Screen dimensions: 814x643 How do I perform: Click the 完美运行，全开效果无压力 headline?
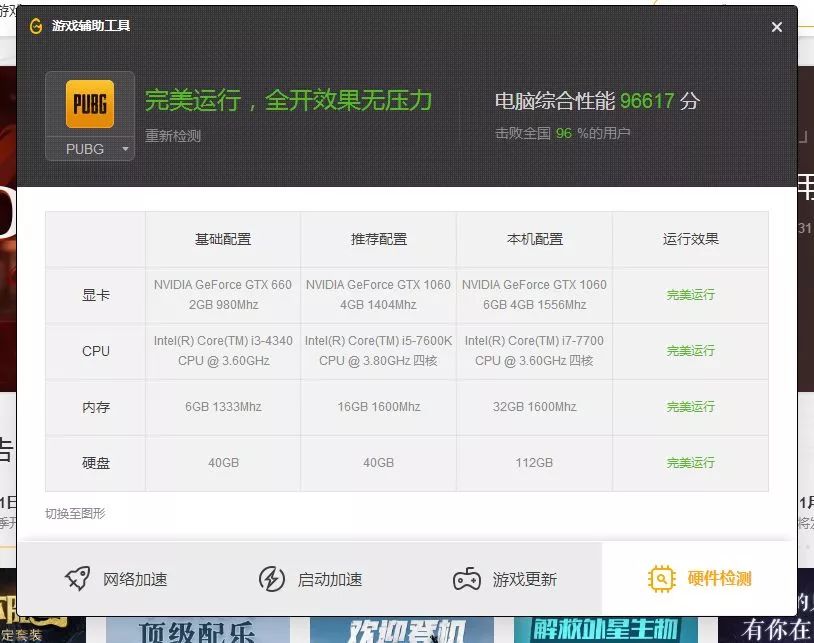(288, 100)
